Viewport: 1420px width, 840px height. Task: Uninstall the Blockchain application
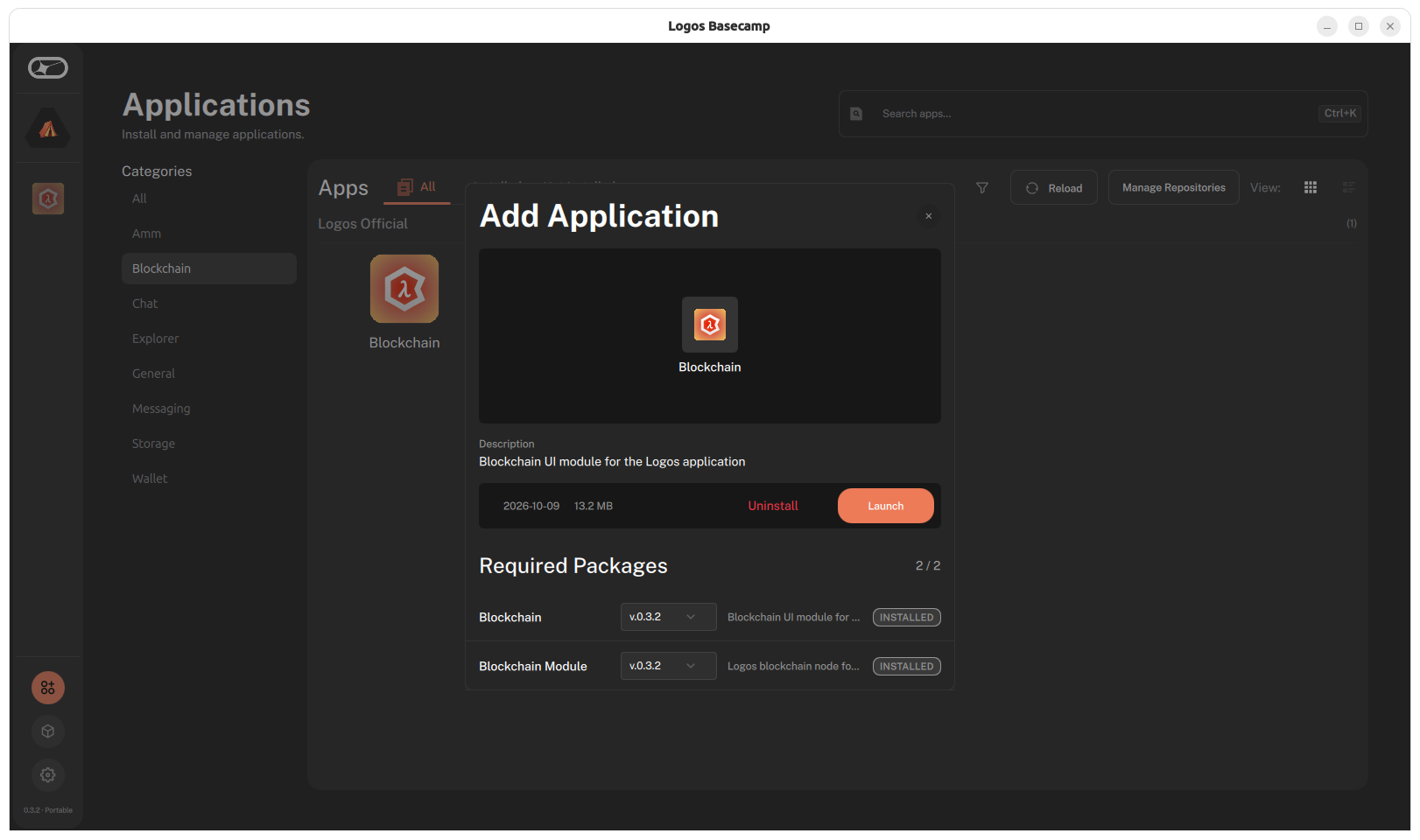point(773,506)
